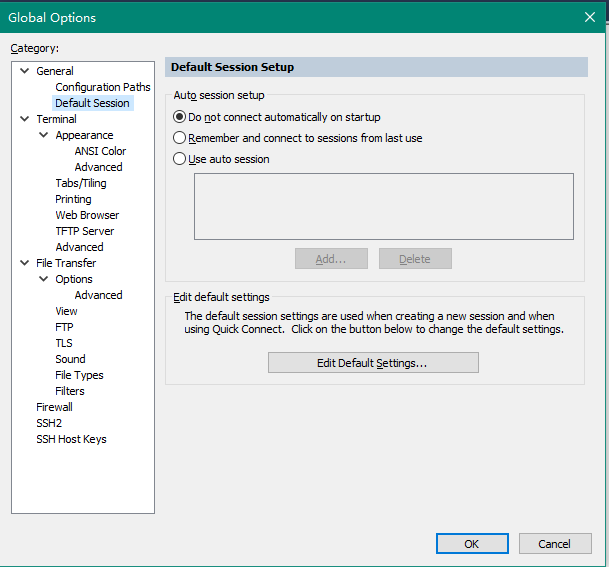Select File Types under File Transfer
The height and width of the screenshot is (567, 609).
pos(79,375)
